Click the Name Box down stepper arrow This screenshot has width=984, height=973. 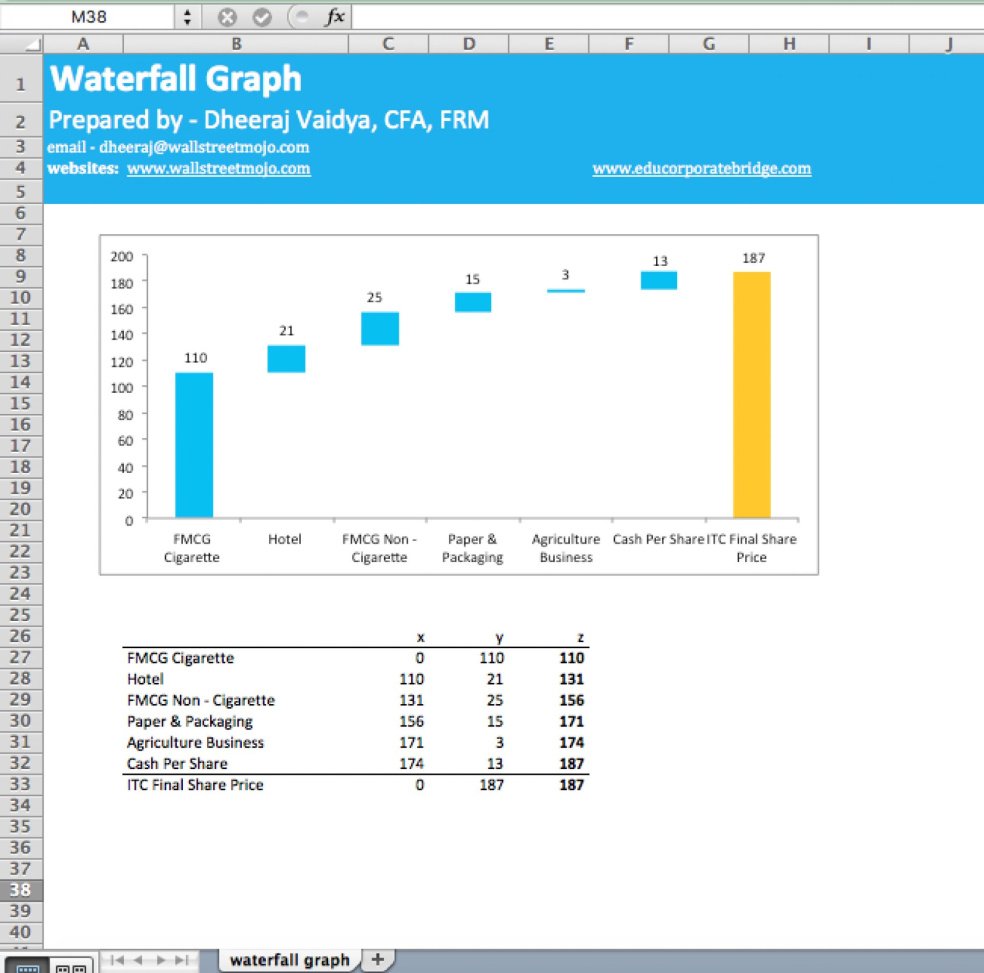pyautogui.click(x=187, y=21)
